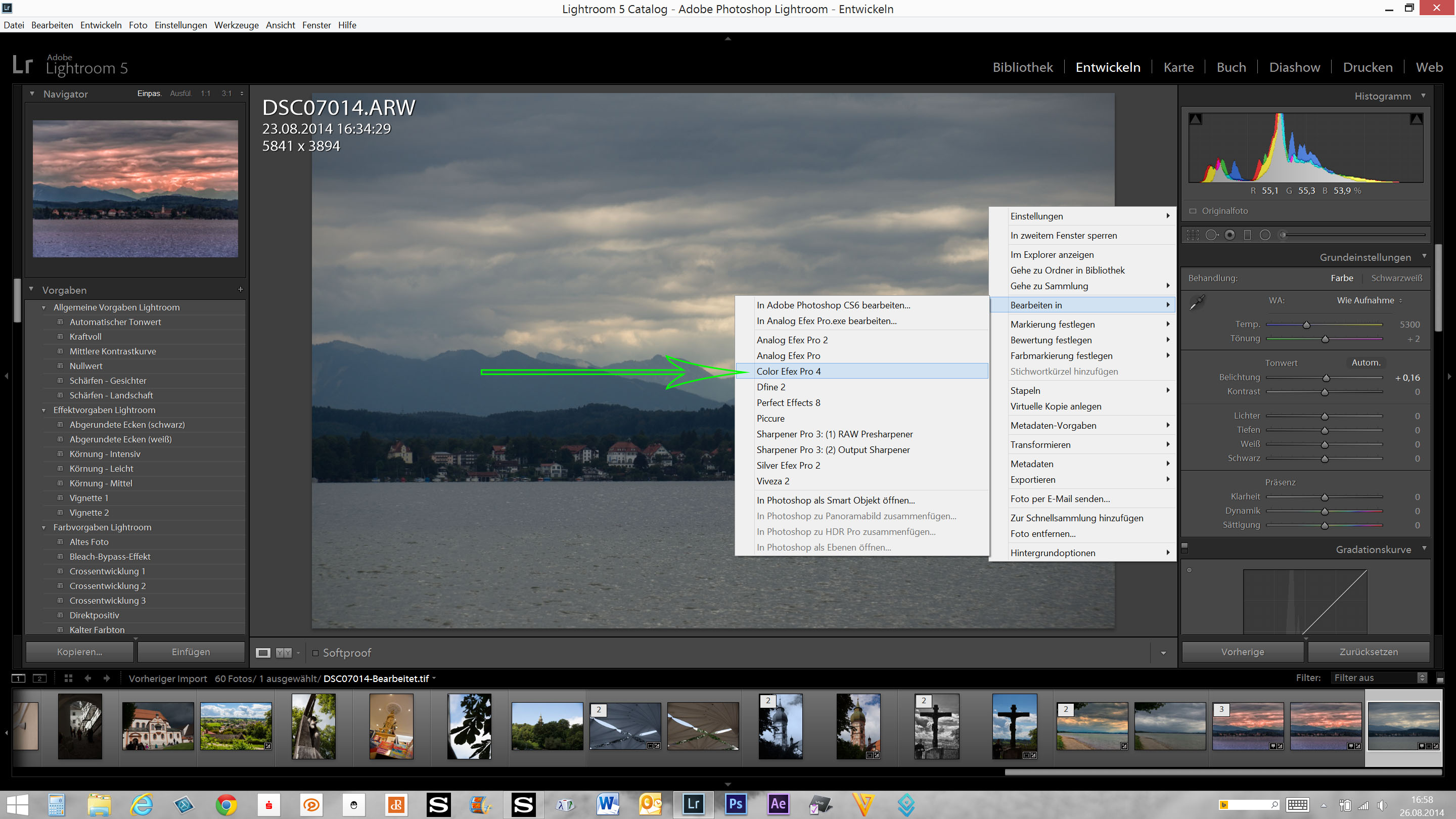Open the Filter aus dropdown
The image size is (1456, 819).
[x=1379, y=677]
